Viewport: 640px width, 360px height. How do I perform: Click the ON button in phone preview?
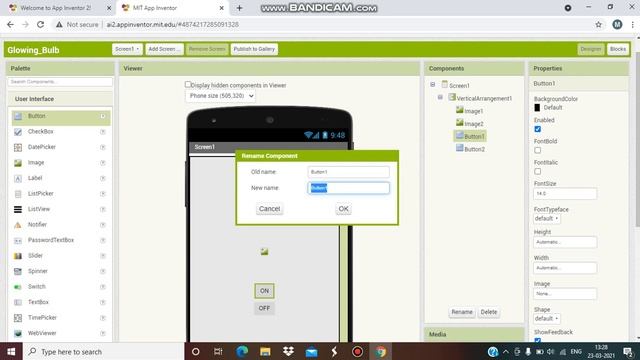pyautogui.click(x=264, y=291)
